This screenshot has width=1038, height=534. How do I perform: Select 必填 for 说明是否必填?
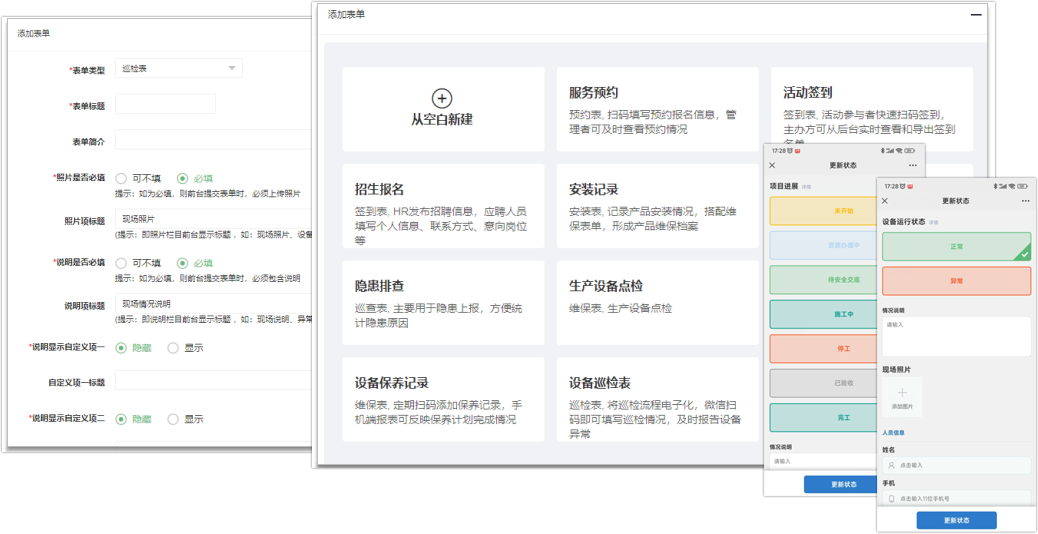[x=182, y=263]
